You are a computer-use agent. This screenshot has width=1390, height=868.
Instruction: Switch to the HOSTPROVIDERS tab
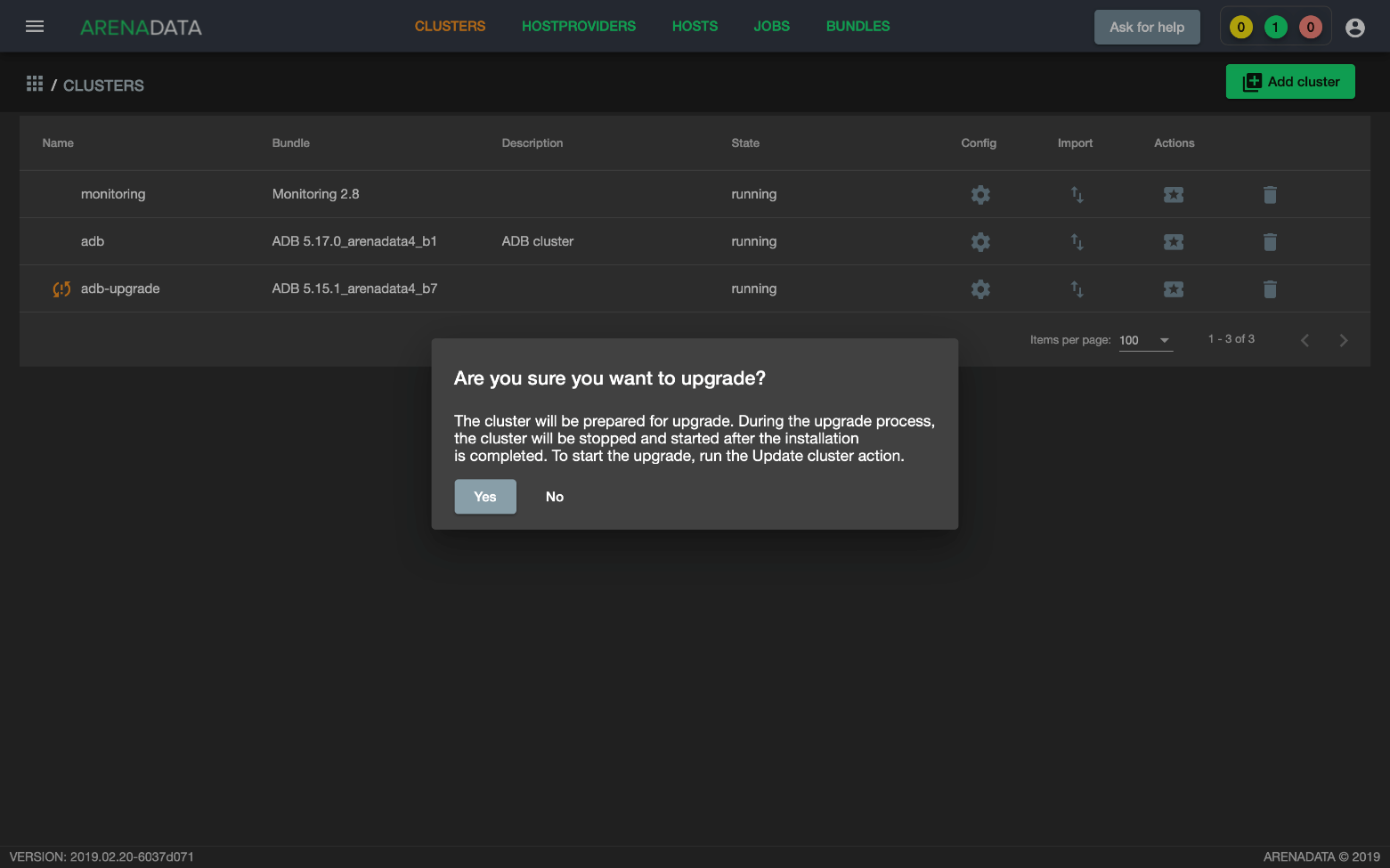tap(579, 27)
